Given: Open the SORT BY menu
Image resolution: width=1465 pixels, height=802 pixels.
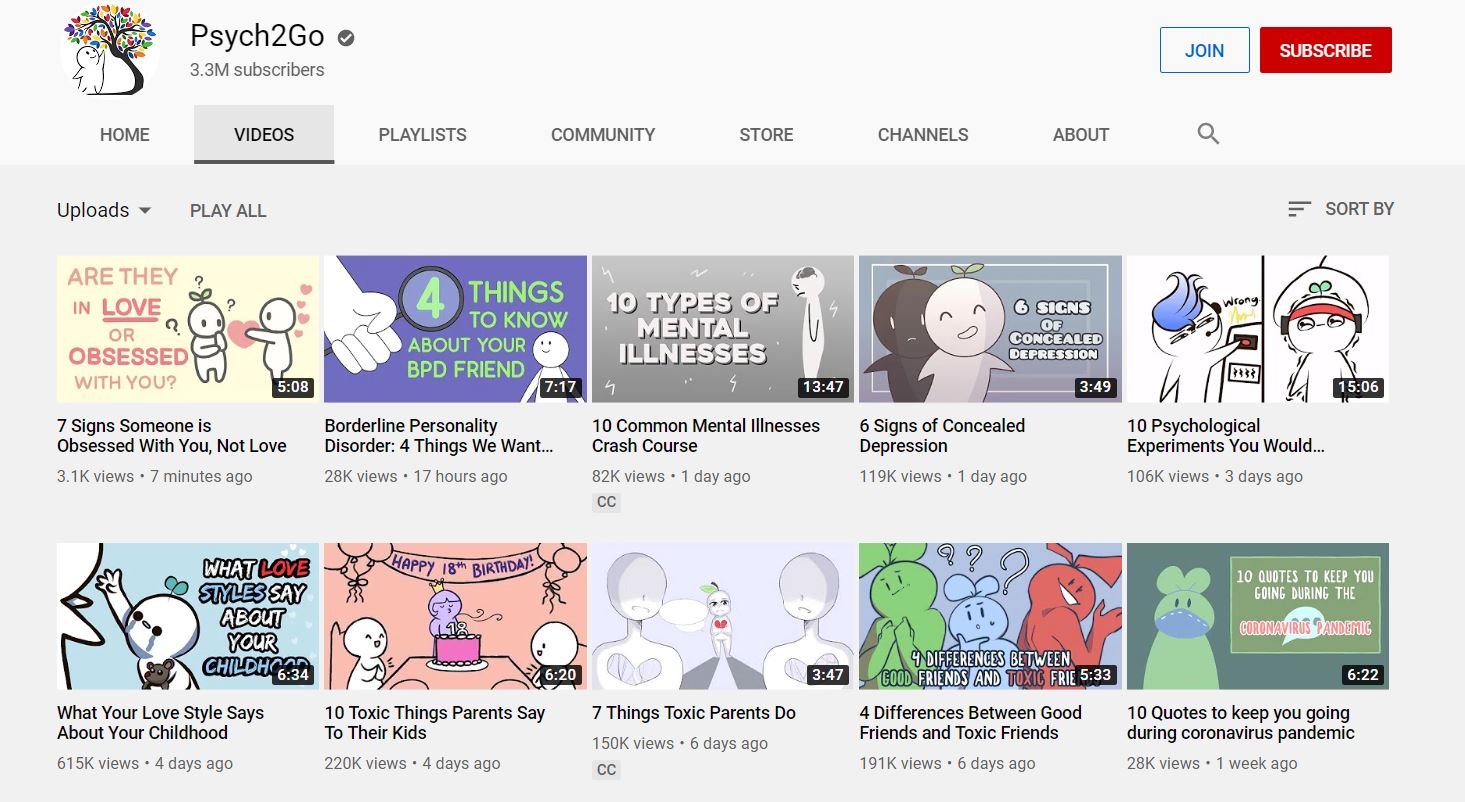Looking at the screenshot, I should coord(1341,209).
